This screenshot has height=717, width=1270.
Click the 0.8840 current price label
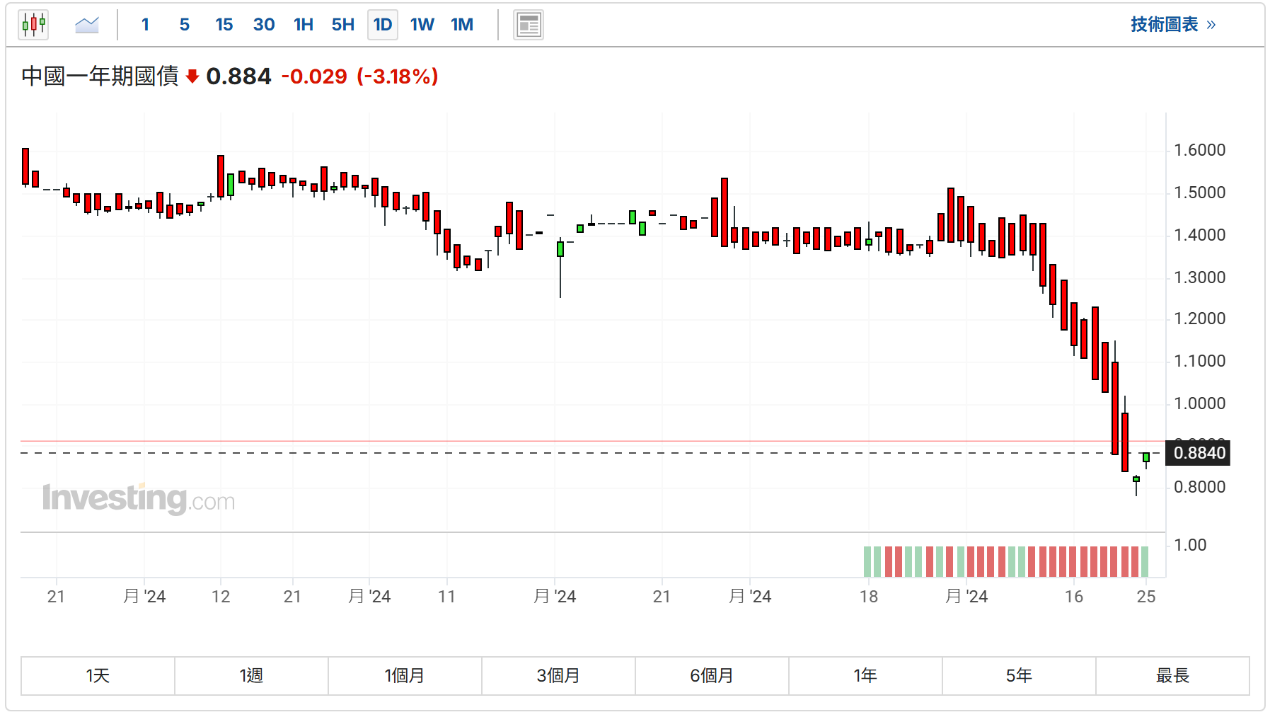[1199, 454]
